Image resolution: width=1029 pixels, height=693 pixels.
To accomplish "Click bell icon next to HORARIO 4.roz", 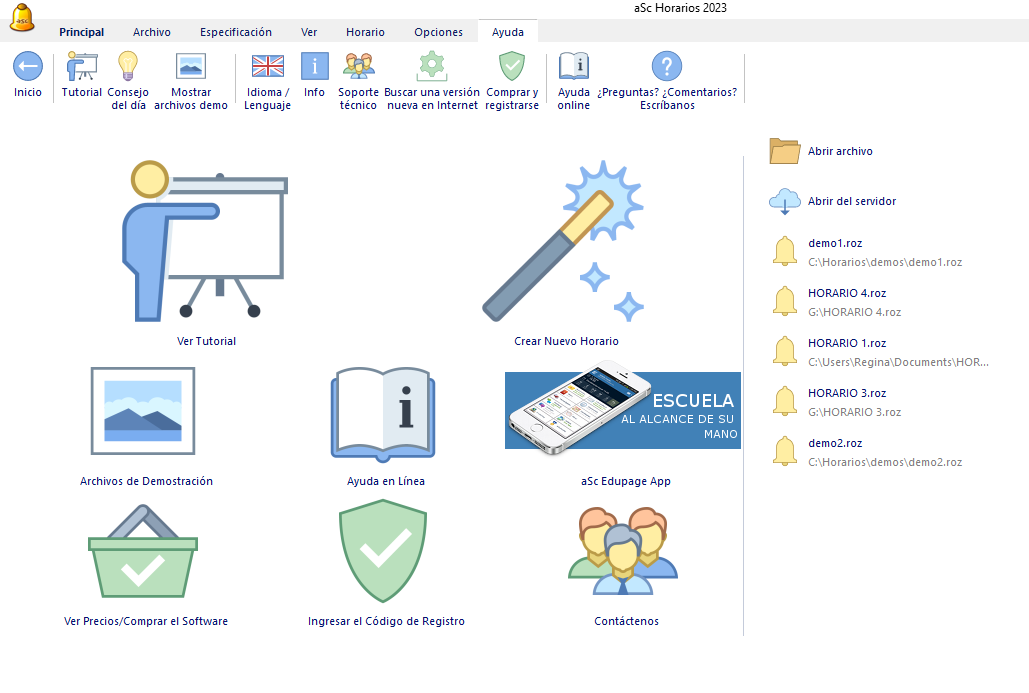I will [785, 301].
